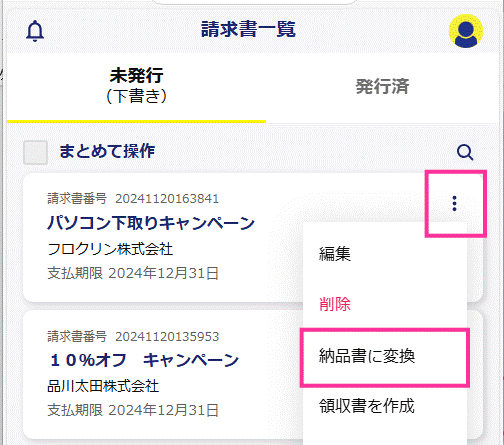Open パソコン下取りキャンペーン invoice title

point(151,222)
